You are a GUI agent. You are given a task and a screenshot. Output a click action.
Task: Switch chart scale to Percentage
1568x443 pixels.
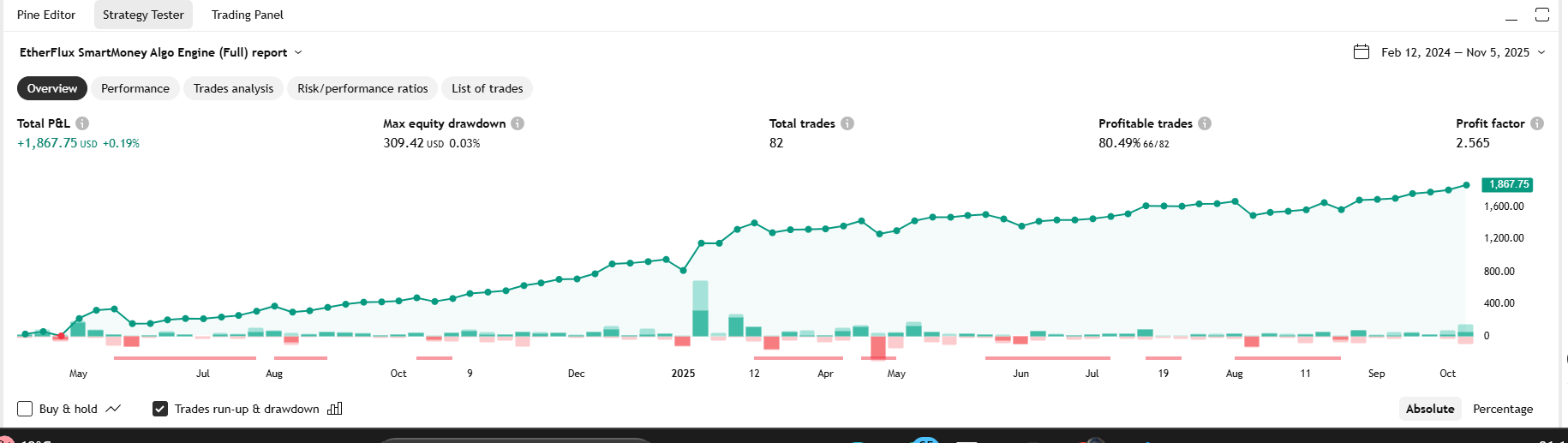(x=1503, y=409)
